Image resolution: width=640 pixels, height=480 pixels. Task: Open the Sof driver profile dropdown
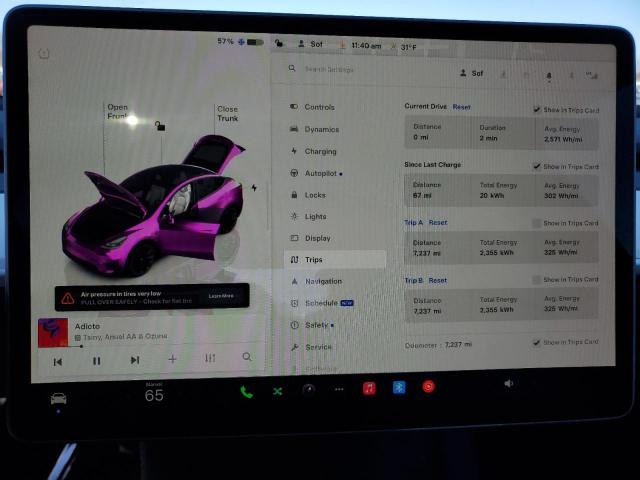coord(471,73)
